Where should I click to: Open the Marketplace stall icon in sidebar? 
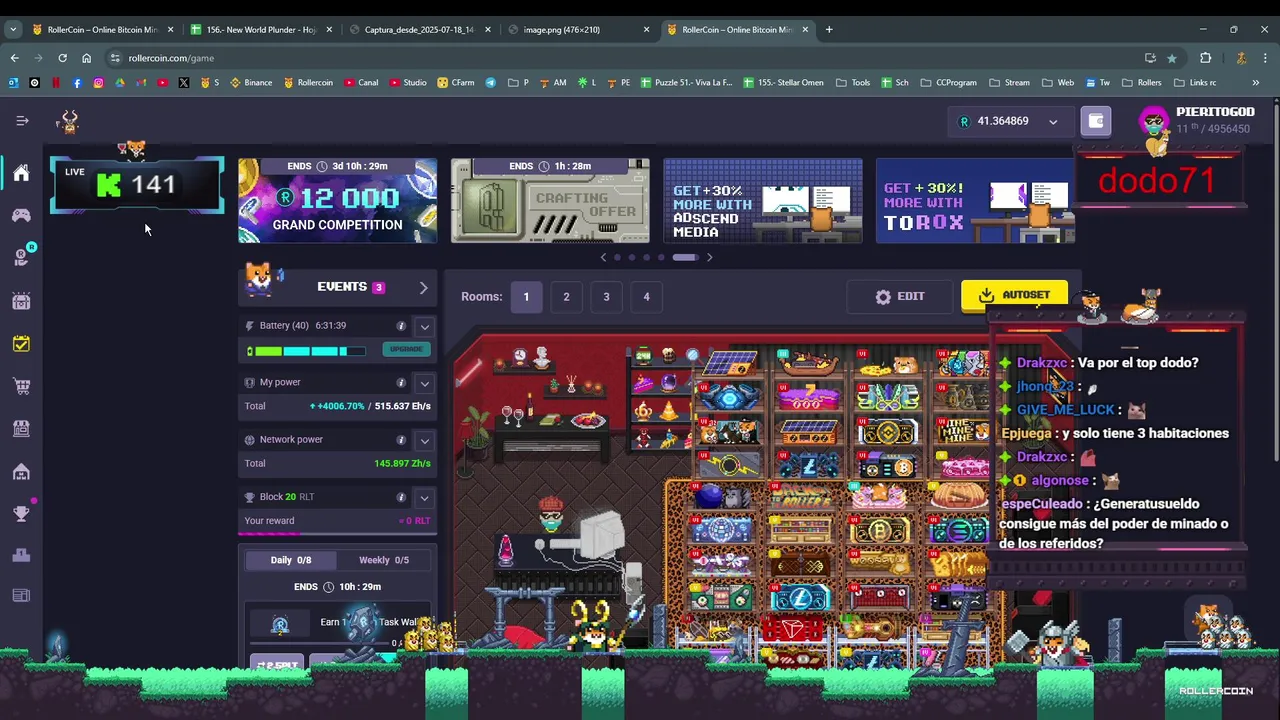tap(21, 428)
